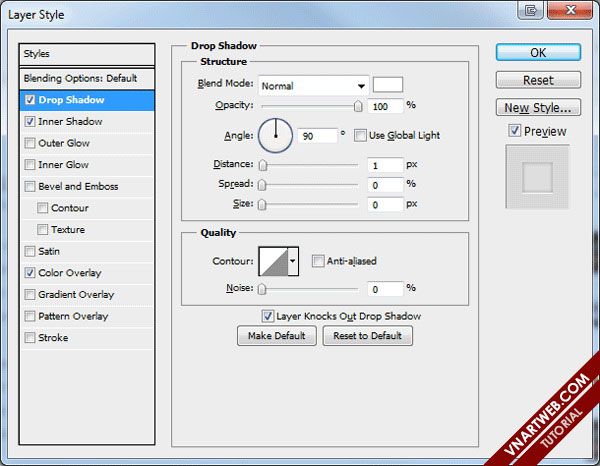Close the Layer Style dialog
The height and width of the screenshot is (466, 600).
point(582,9)
